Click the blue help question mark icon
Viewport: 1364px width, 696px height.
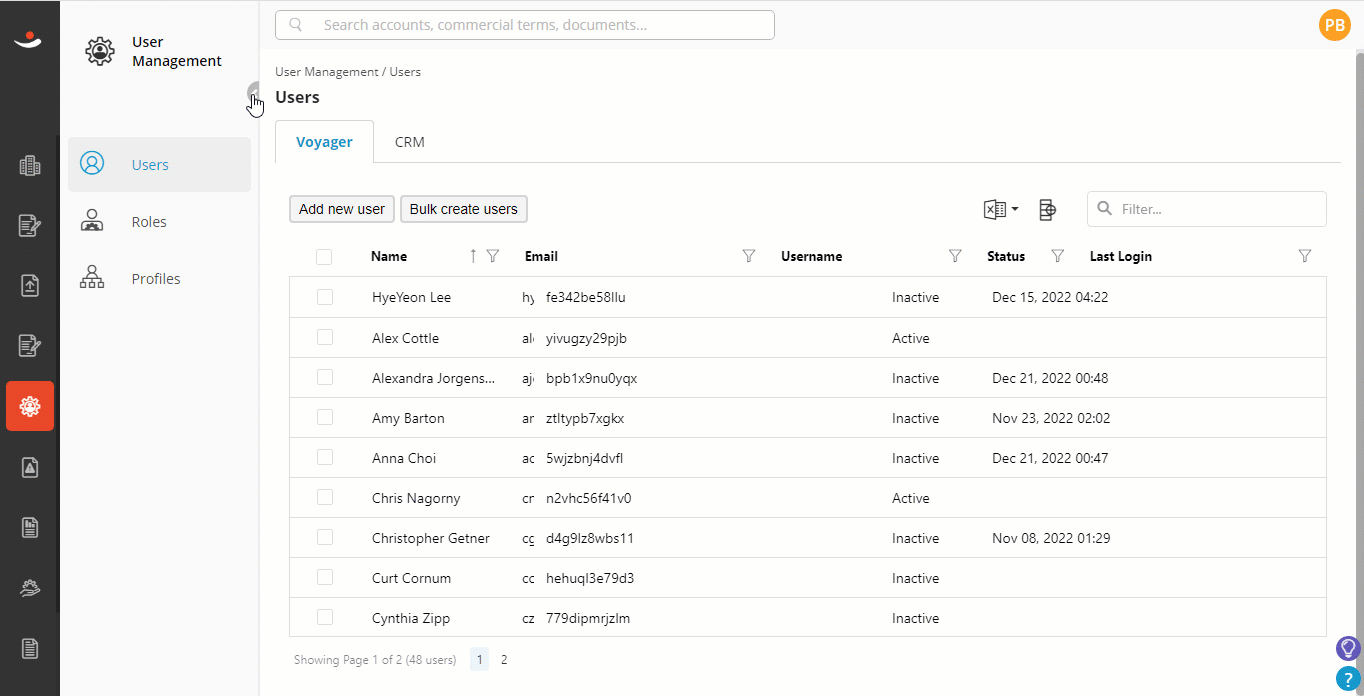click(1349, 679)
